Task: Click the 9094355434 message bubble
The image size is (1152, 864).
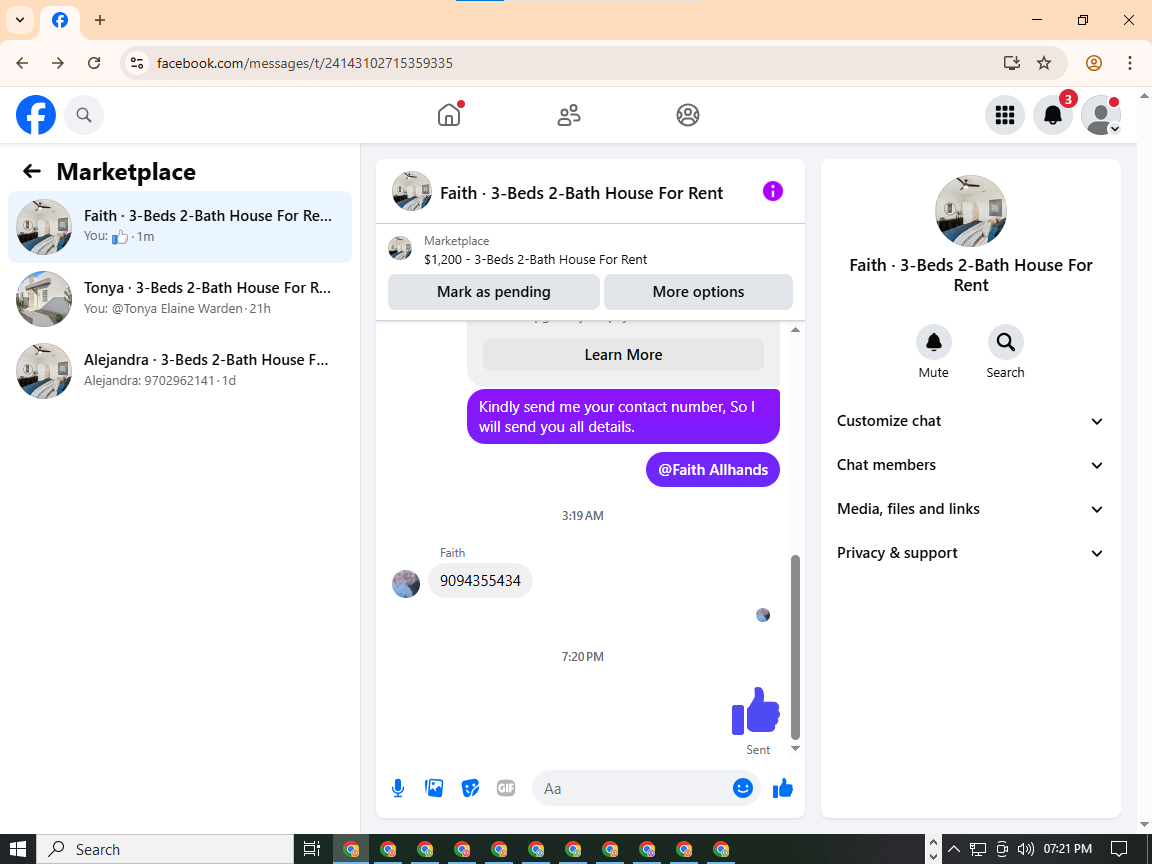Action: click(x=480, y=580)
